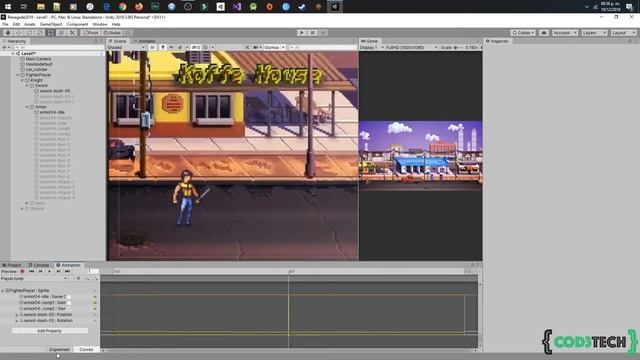640x360 pixels.
Task: Open the Collab dropdown
Action: pyautogui.click(x=523, y=33)
